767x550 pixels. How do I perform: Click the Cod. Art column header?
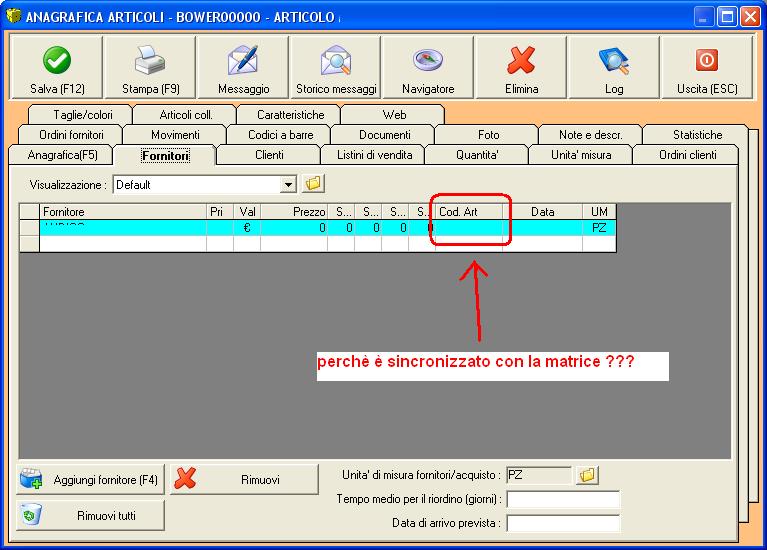point(469,212)
